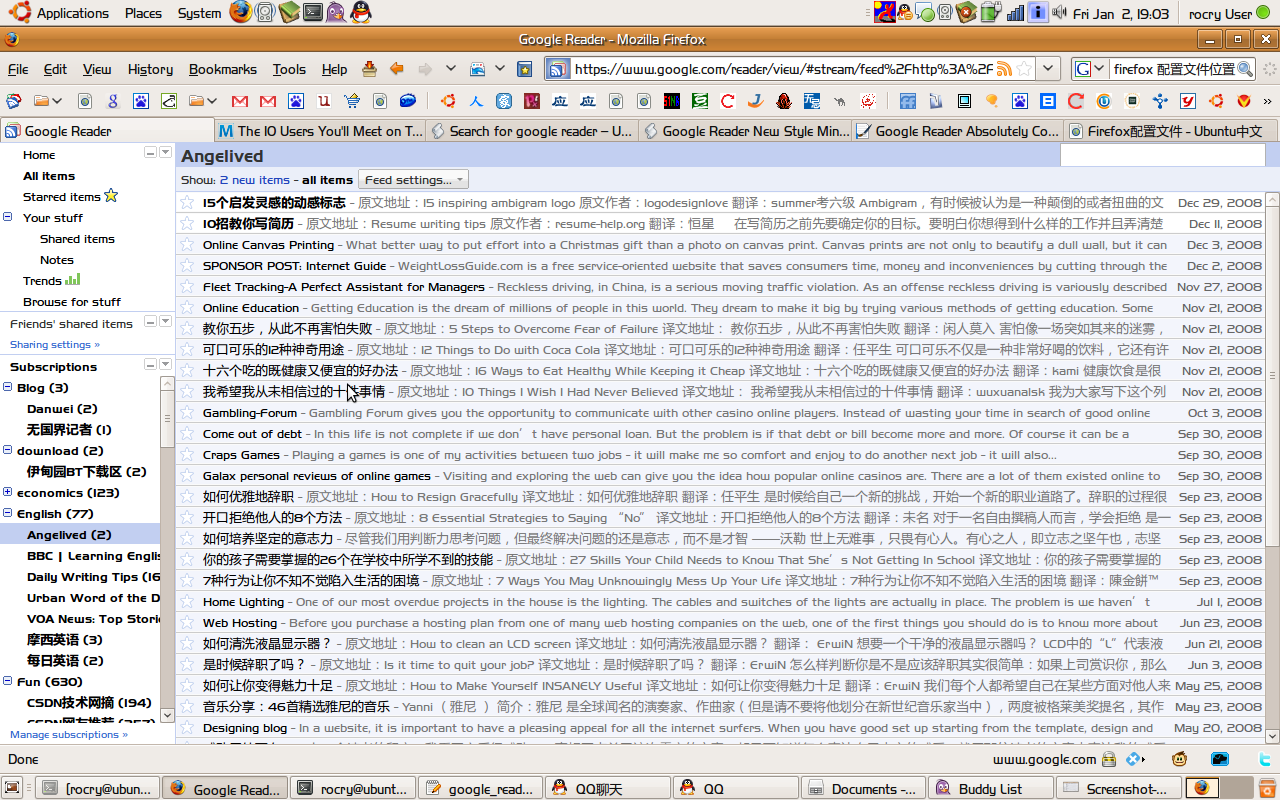The width and height of the screenshot is (1280, 800).
Task: Open the terminal launcher in the top panel
Action: [x=313, y=13]
